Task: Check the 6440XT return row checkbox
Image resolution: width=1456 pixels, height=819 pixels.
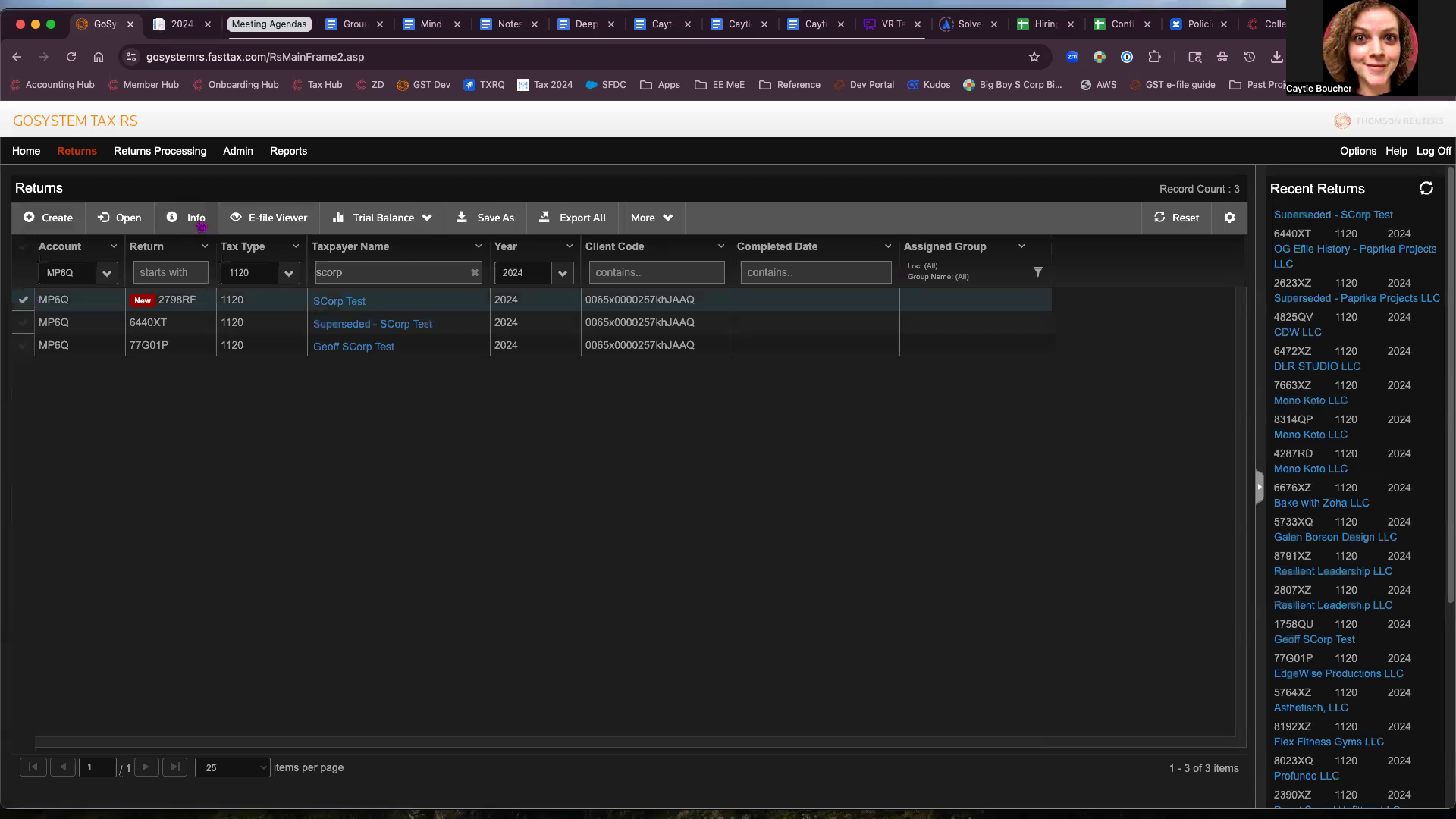Action: pos(24,323)
